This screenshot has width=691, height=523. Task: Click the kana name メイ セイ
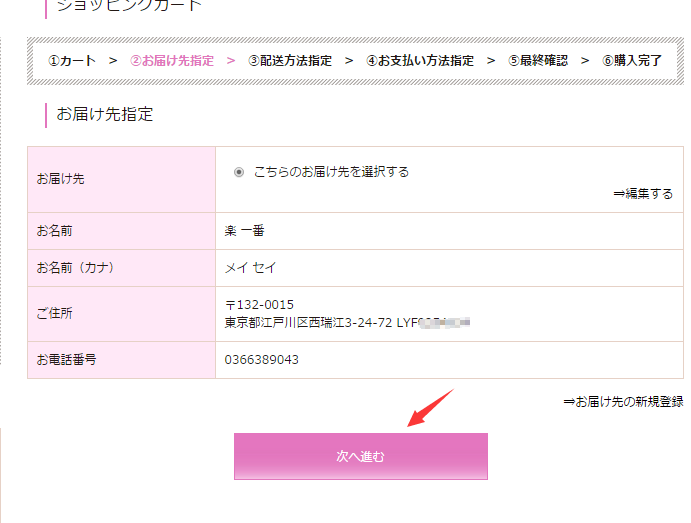tap(251, 268)
